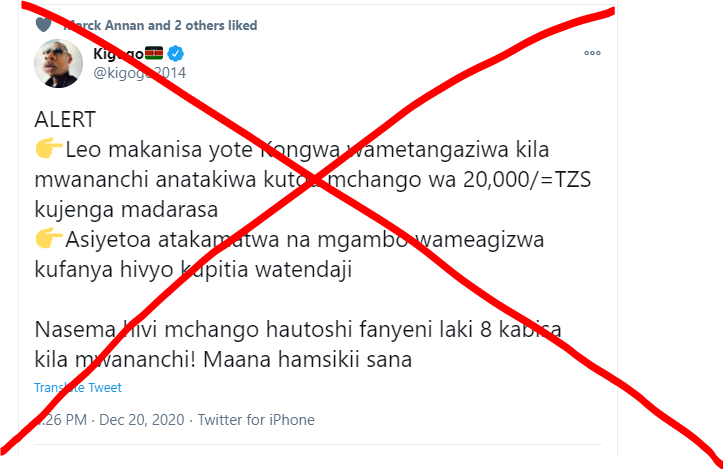Viewport: 723px width, 469px height.
Task: Click the heart icon beside liked notice
Action: (43, 24)
